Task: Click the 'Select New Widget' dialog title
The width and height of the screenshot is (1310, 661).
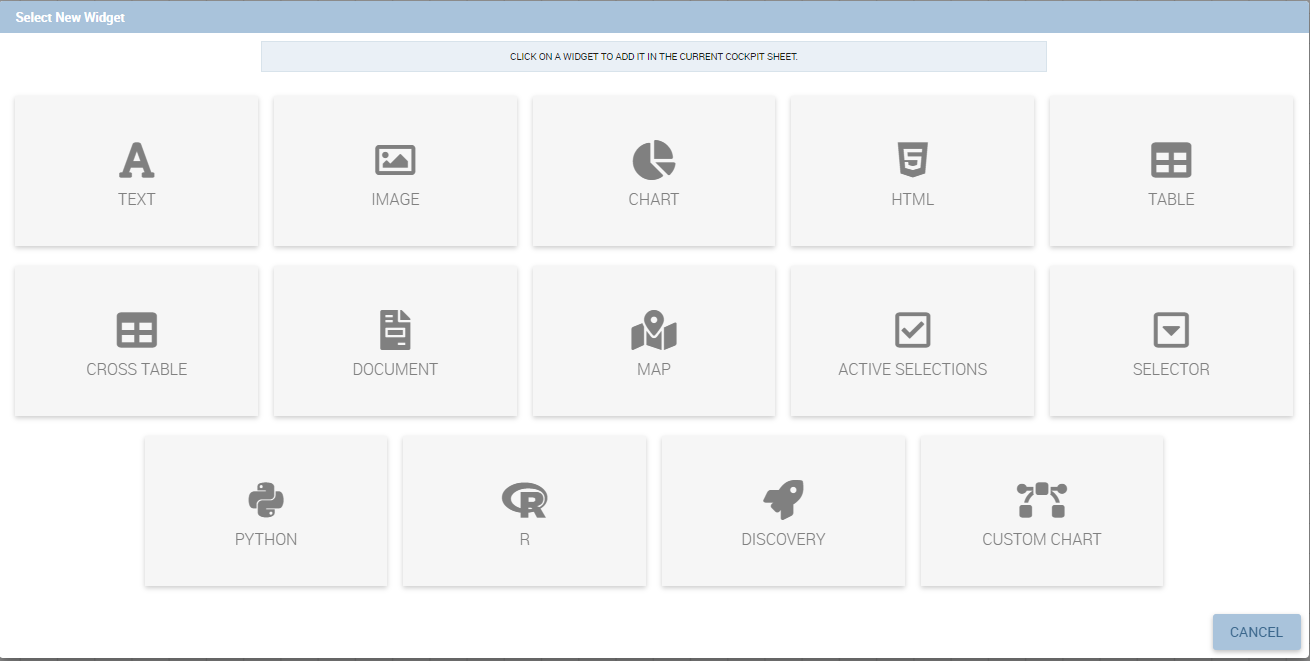Action: pos(70,18)
